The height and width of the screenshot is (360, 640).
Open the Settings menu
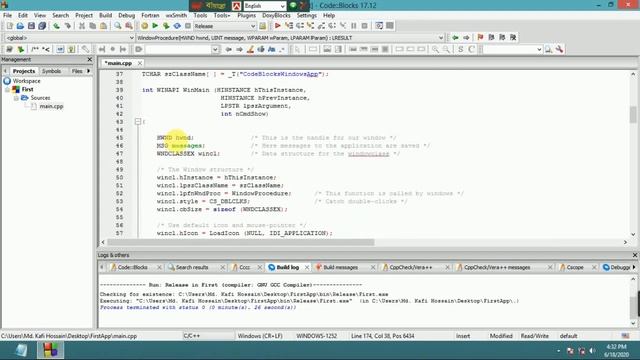click(307, 16)
